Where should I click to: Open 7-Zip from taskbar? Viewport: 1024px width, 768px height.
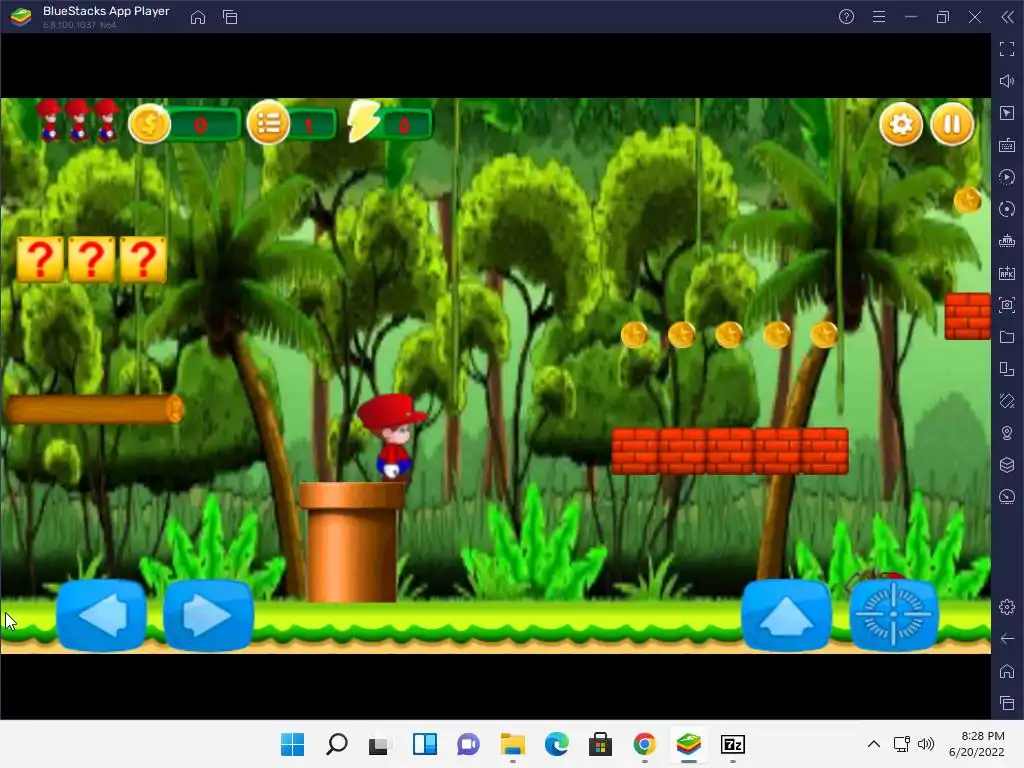(x=733, y=744)
